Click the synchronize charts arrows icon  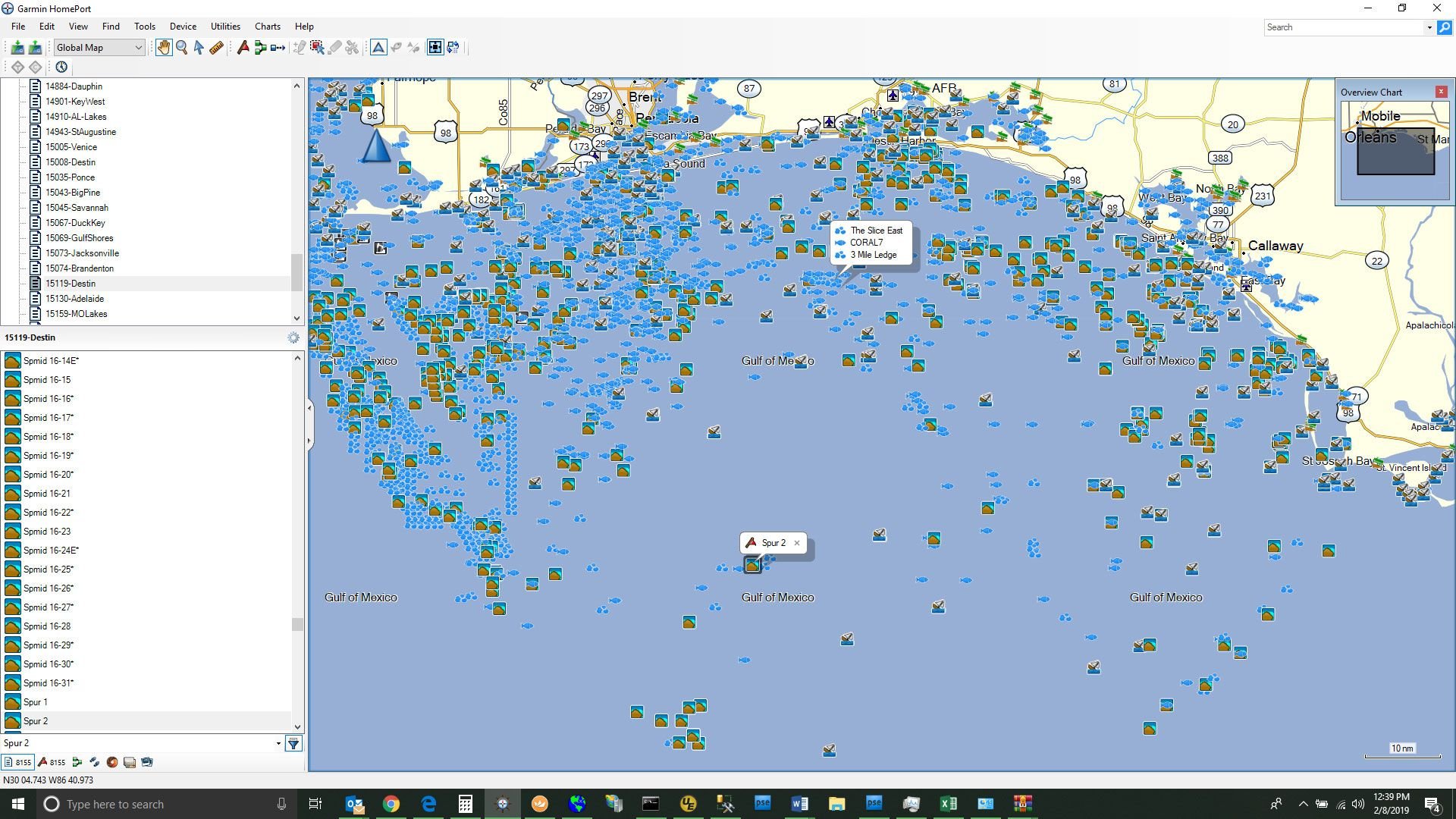[x=453, y=48]
